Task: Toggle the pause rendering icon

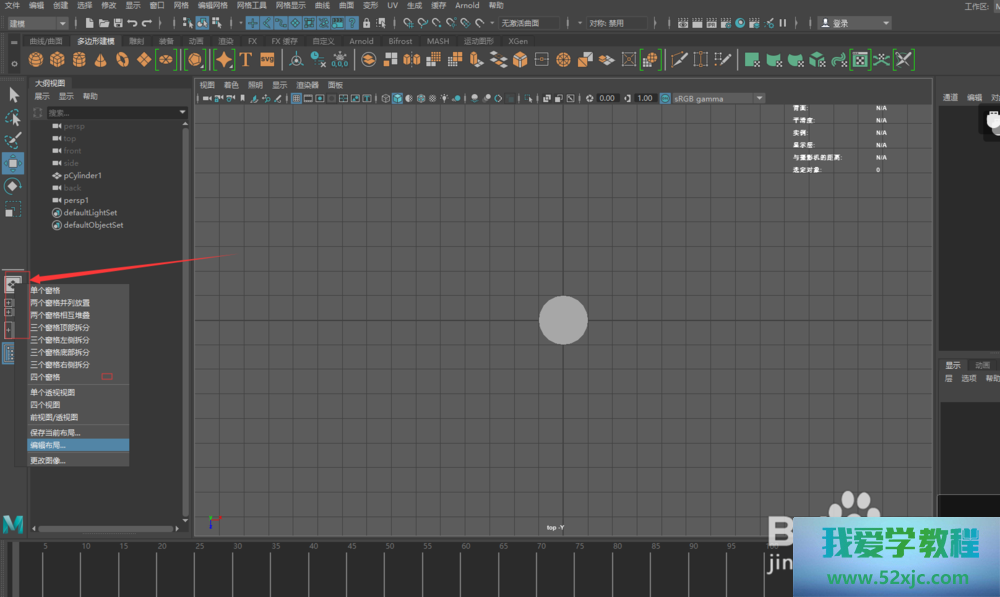Action: (783, 23)
